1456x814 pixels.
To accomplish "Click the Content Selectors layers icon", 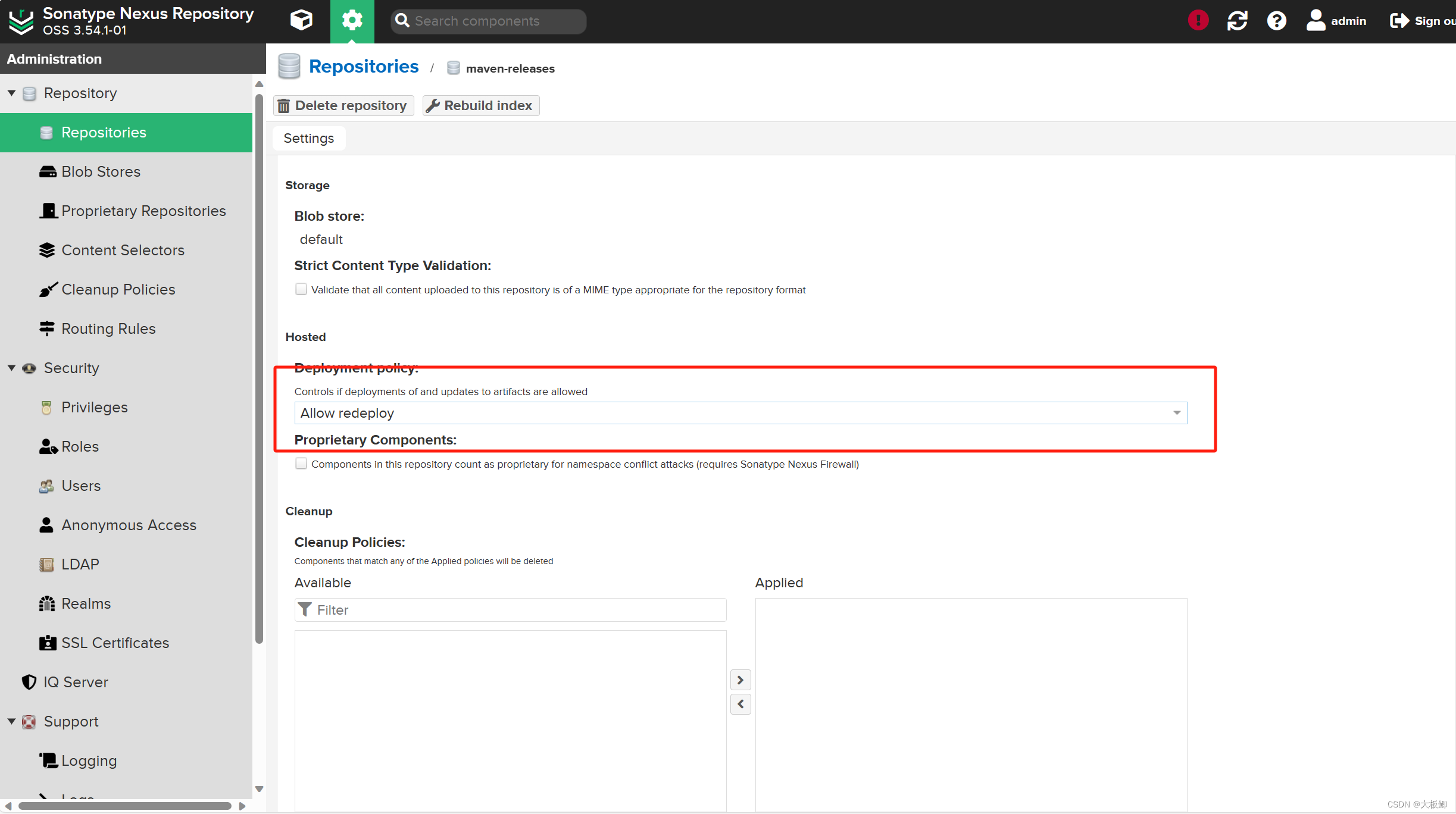I will click(x=47, y=250).
